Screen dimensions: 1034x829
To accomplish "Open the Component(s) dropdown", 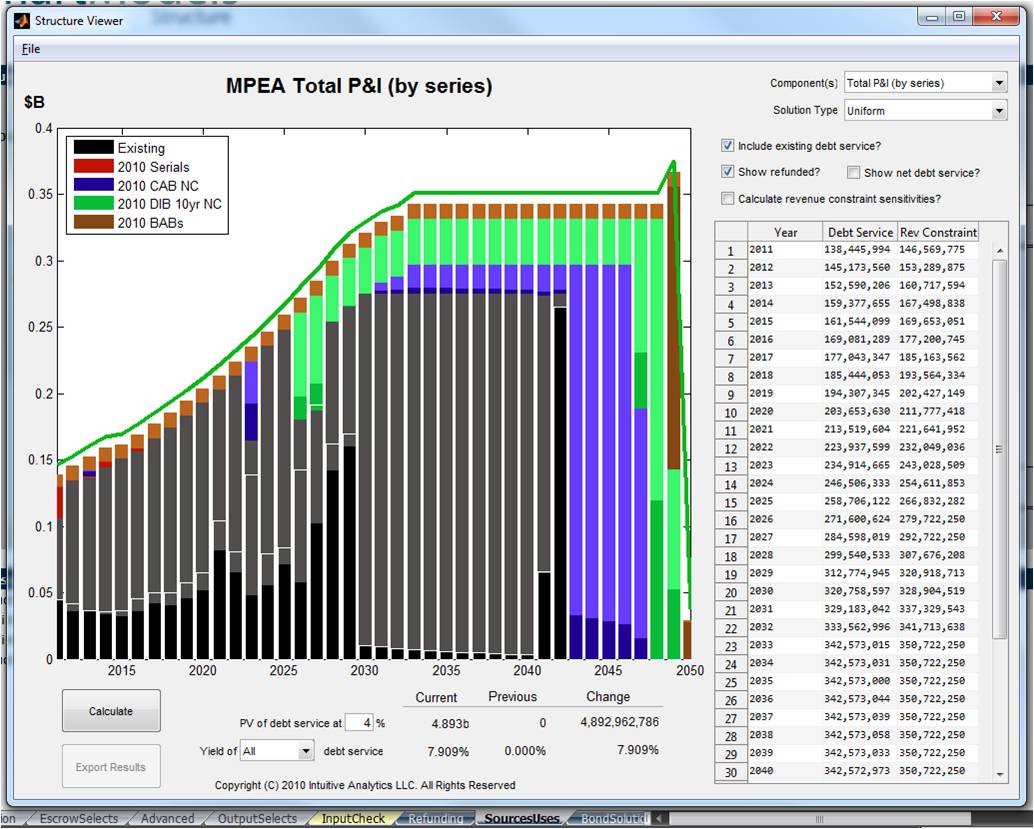I will click(999, 83).
